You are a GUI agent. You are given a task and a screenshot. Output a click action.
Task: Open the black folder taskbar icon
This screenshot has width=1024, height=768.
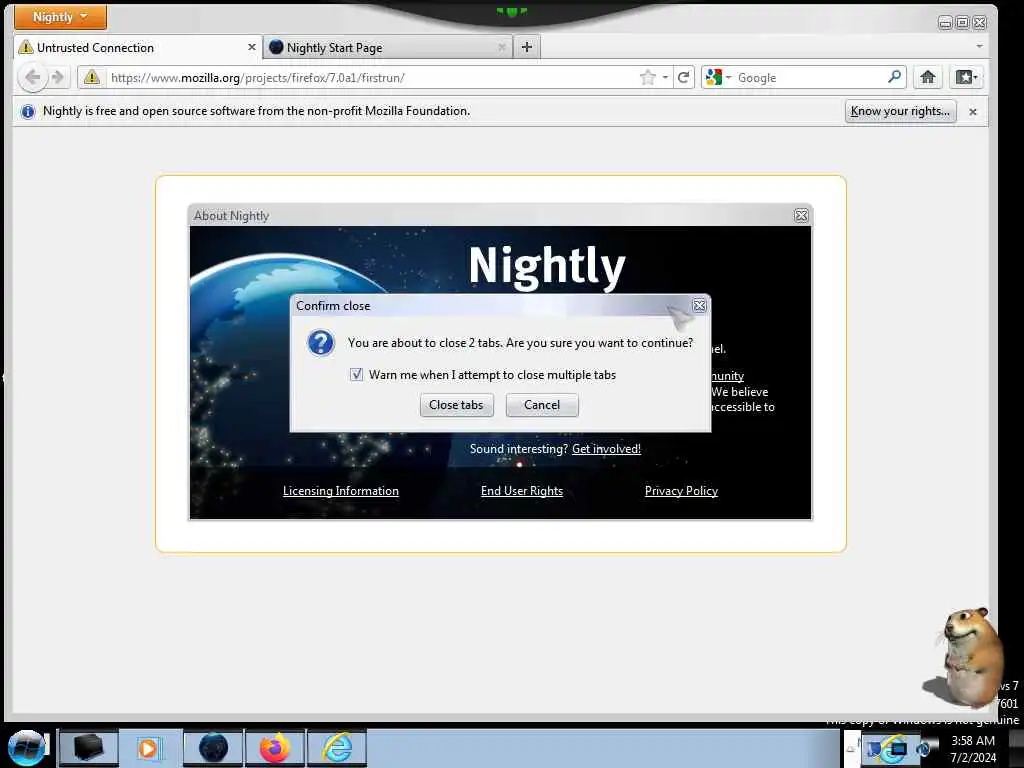coord(88,748)
